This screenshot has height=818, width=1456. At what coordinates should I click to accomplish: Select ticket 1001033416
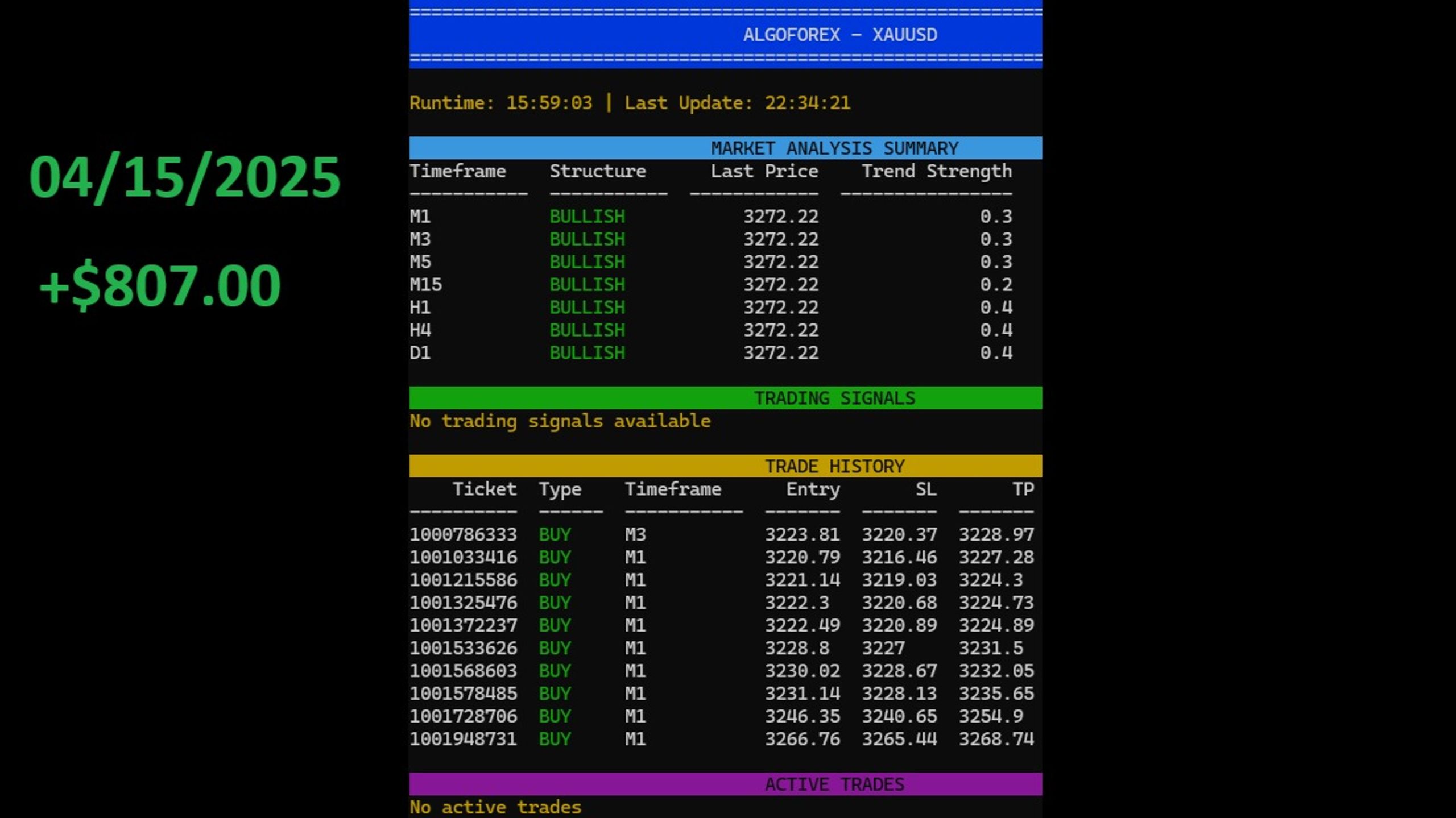pos(464,557)
